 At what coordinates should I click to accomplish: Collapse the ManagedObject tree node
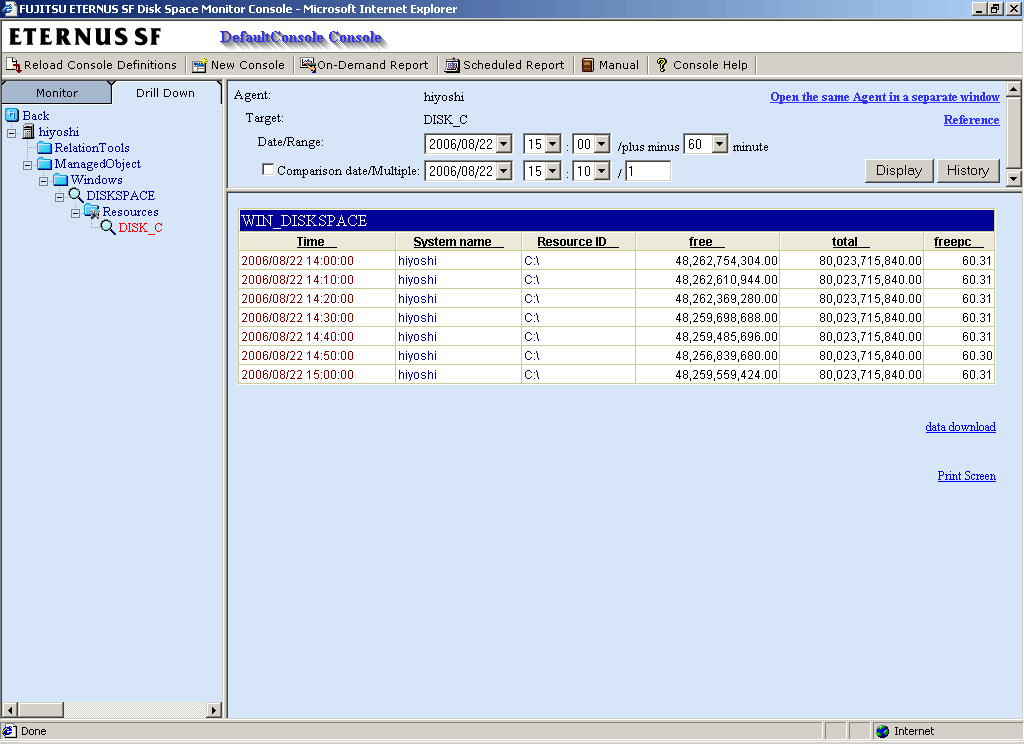pyautogui.click(x=28, y=164)
